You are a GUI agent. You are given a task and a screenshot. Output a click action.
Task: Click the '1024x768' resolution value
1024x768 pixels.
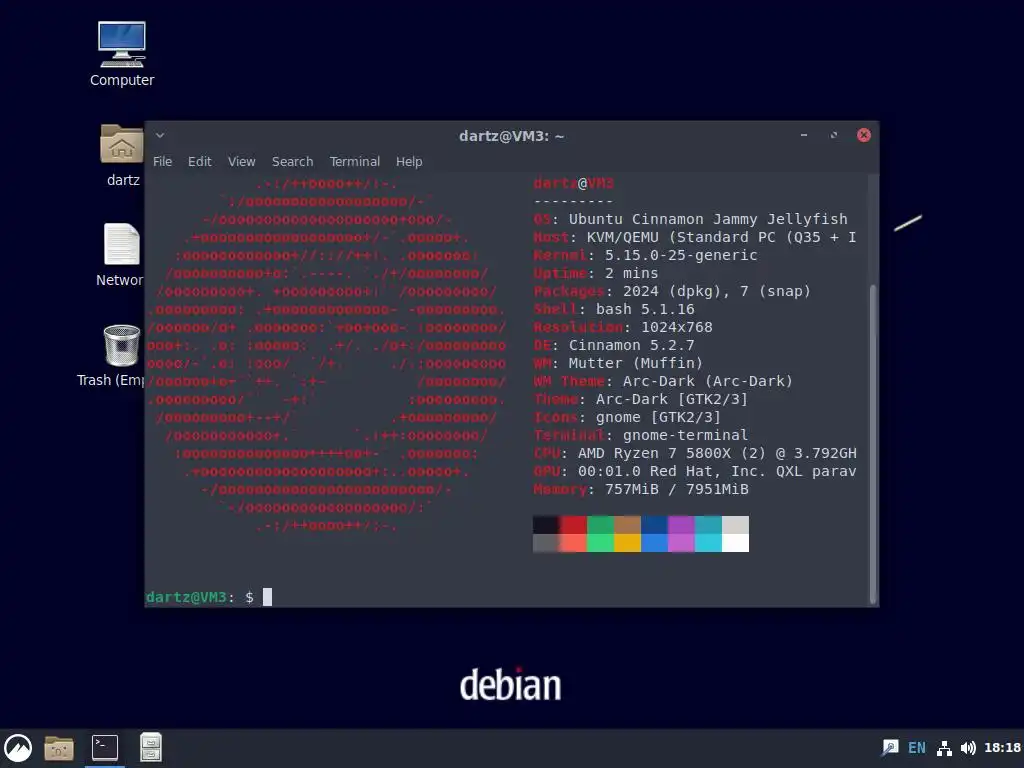tap(677, 327)
